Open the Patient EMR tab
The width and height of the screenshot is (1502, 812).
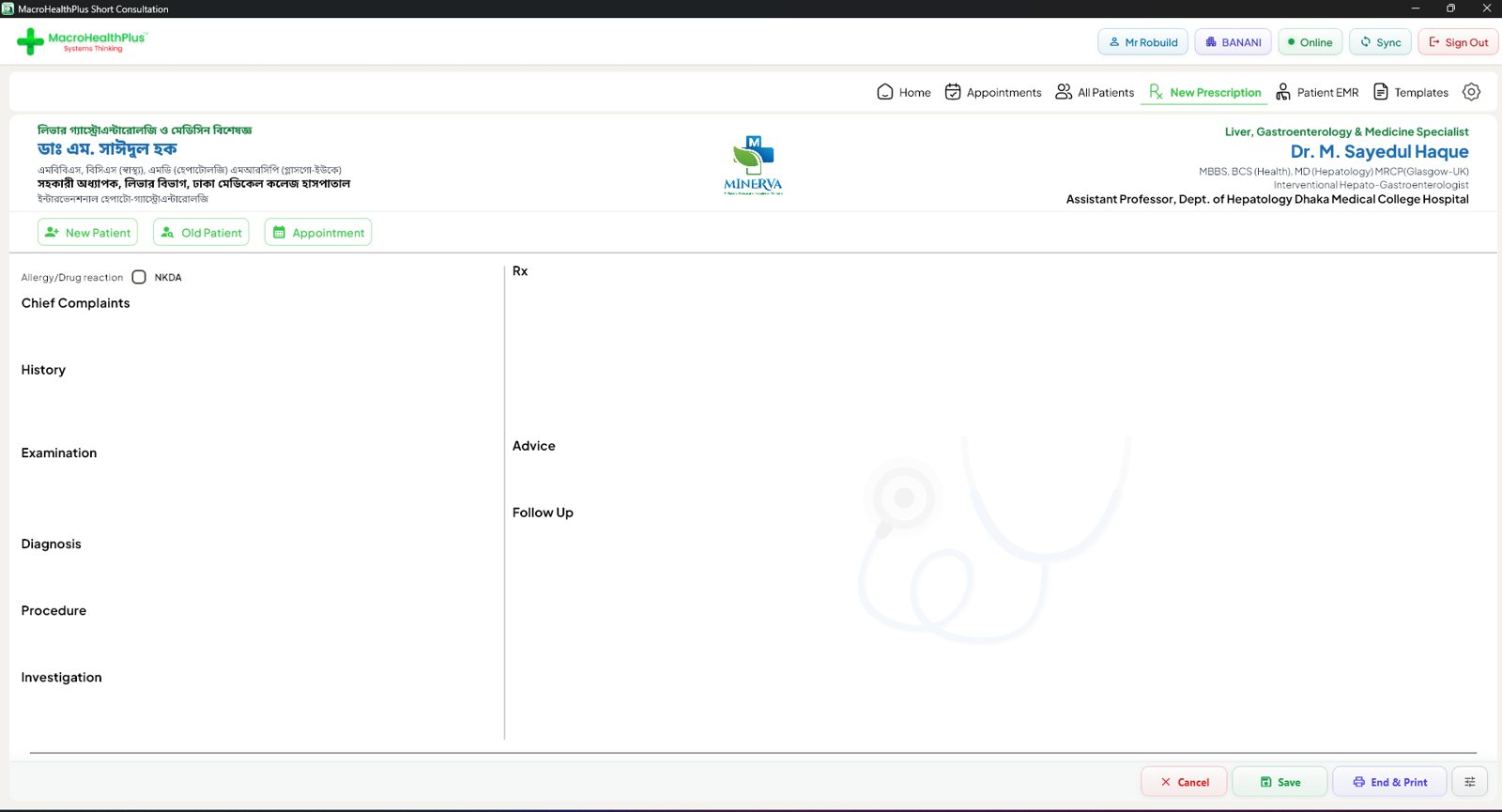pos(1317,92)
